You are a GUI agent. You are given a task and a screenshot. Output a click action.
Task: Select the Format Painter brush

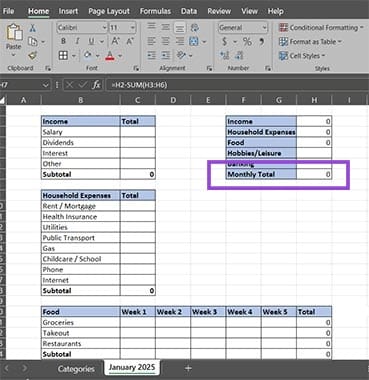tap(32, 55)
